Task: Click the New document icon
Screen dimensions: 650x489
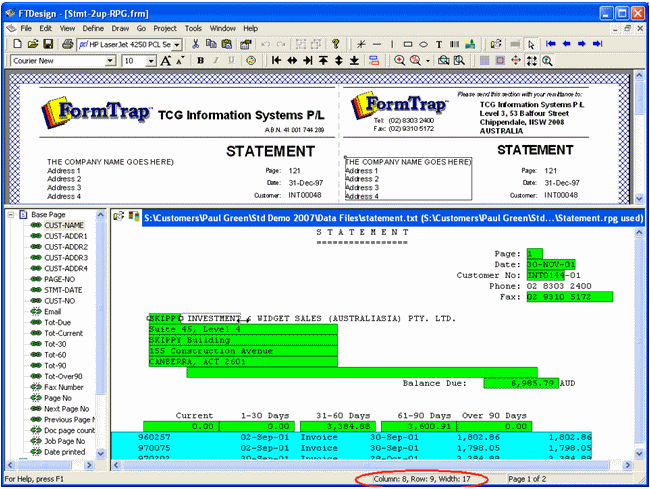Action: (x=17, y=44)
